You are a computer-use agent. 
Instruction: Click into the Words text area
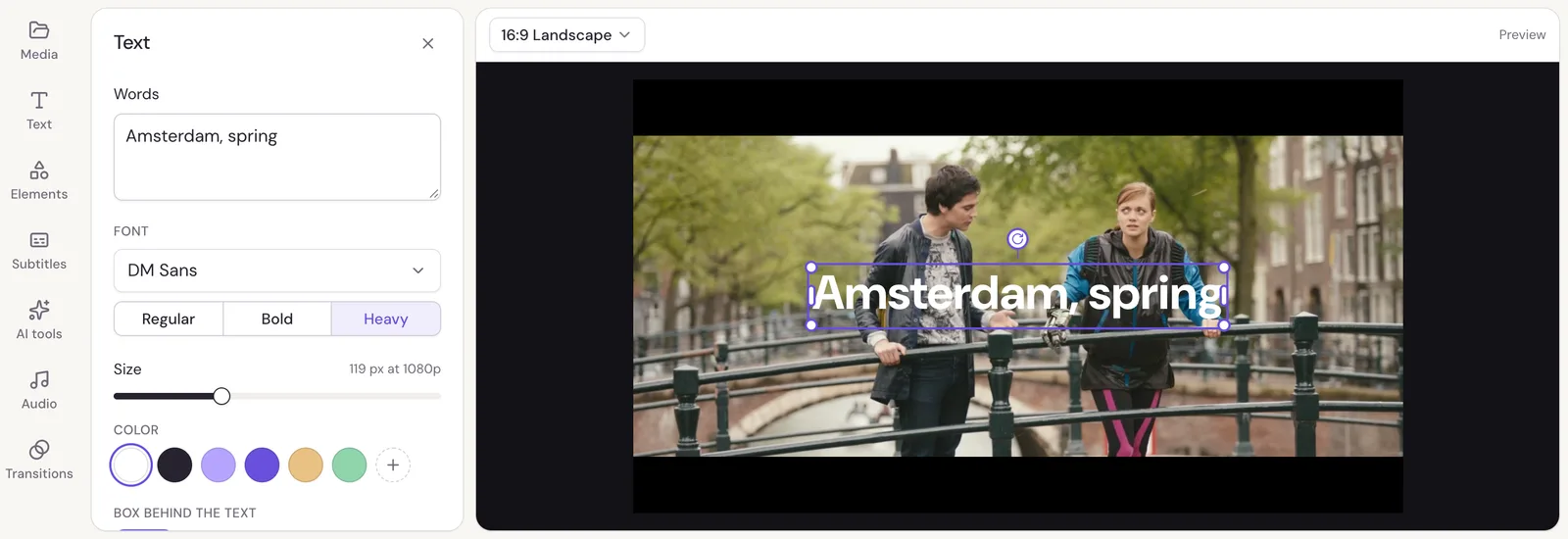[277, 157]
